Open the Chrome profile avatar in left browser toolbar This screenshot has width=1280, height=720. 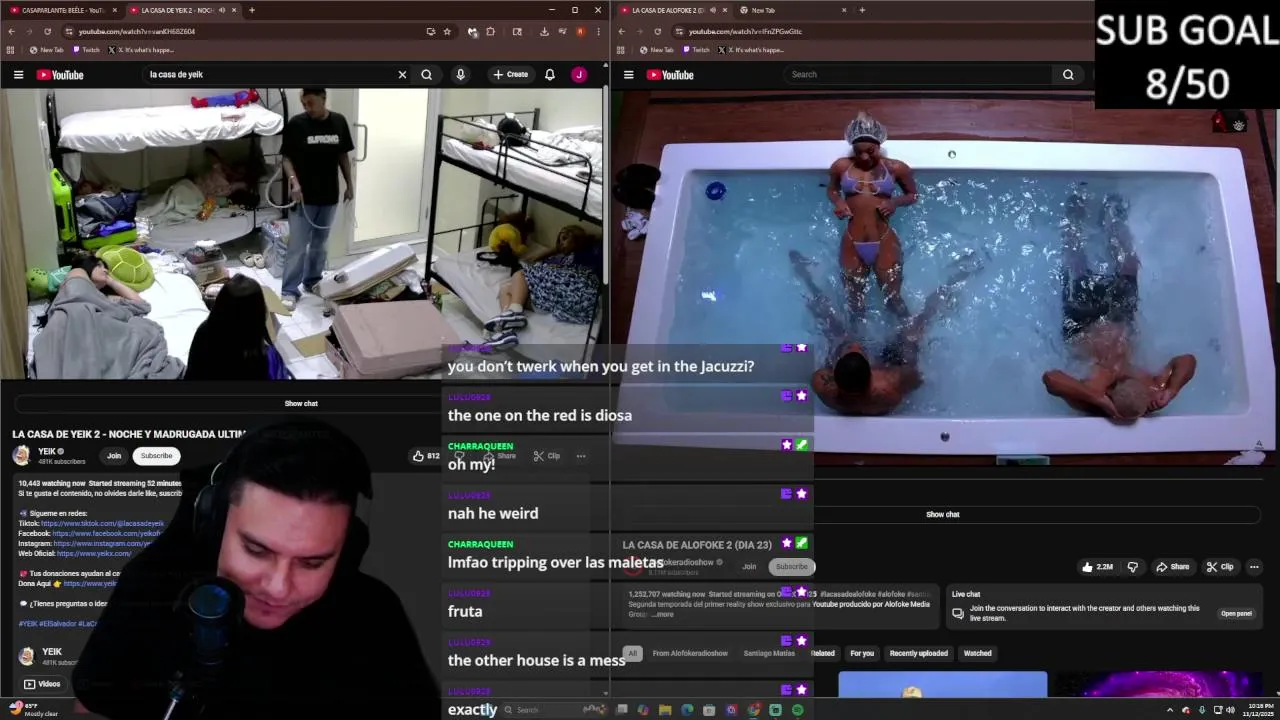580,31
